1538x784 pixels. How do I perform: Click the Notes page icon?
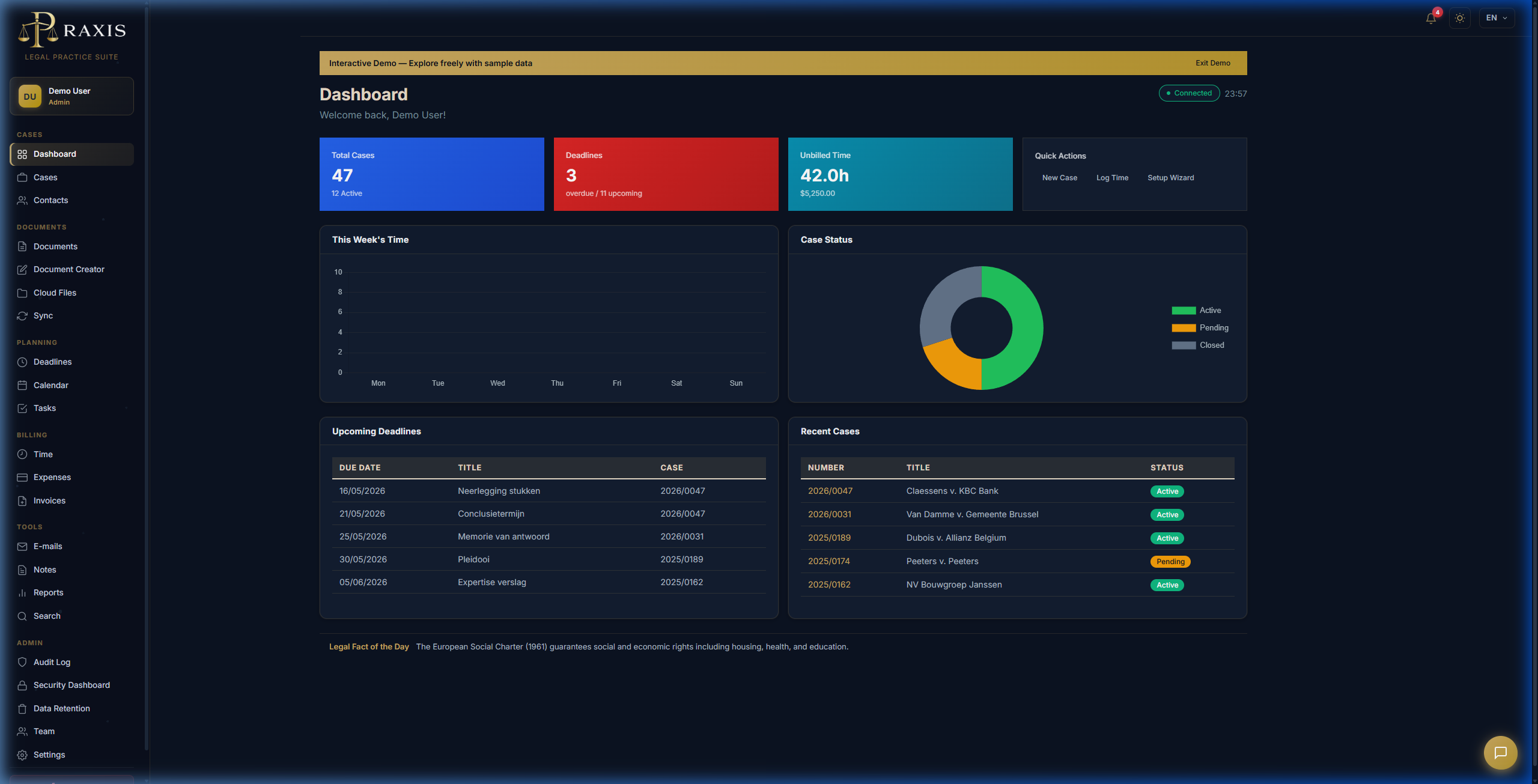click(x=22, y=570)
